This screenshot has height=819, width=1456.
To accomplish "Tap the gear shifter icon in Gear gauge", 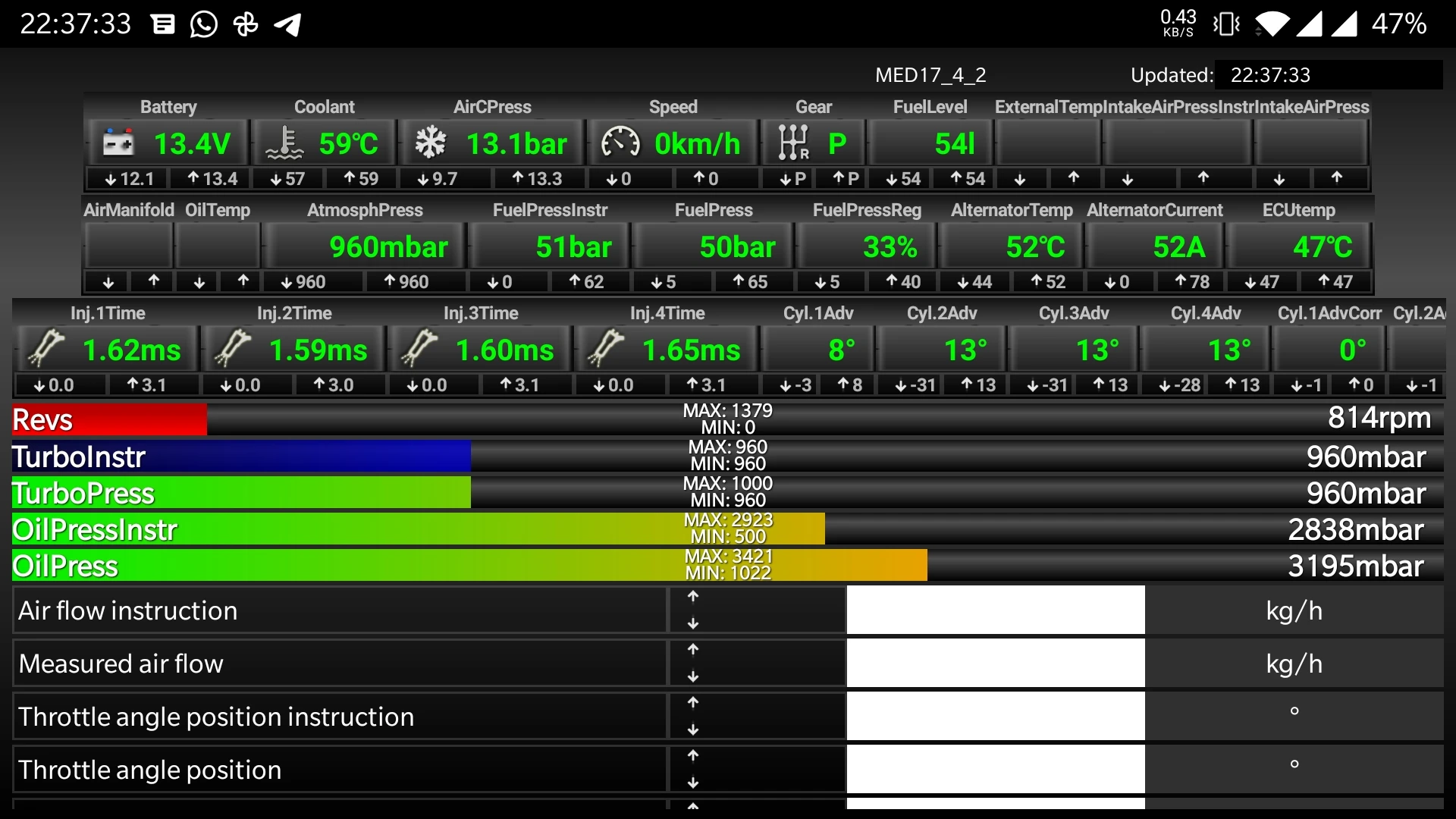I will pyautogui.click(x=793, y=143).
